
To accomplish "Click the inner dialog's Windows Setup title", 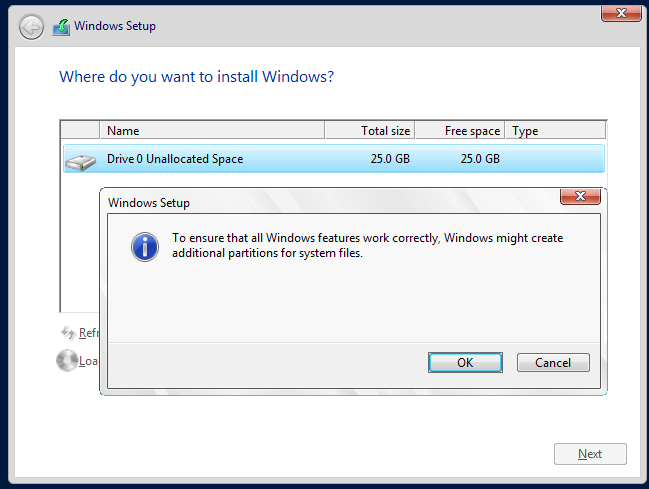I will coord(149,203).
